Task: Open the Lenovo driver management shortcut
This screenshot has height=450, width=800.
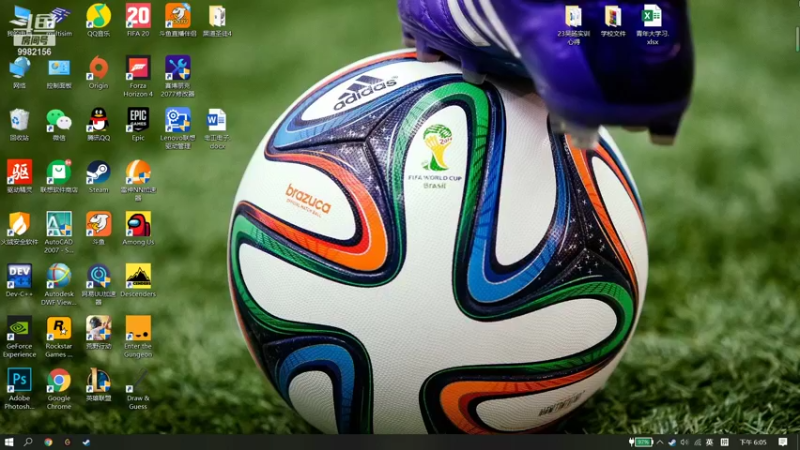Action: click(x=178, y=128)
